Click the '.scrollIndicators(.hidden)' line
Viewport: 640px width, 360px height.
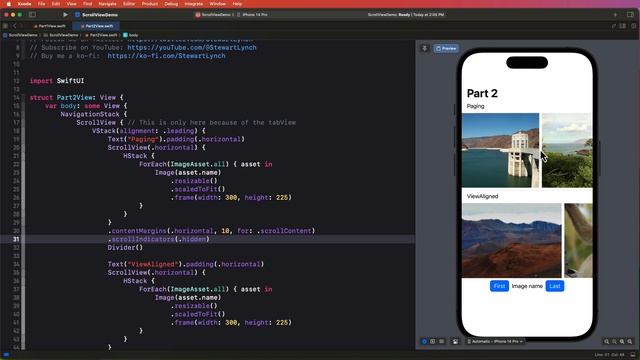pyautogui.click(x=159, y=239)
